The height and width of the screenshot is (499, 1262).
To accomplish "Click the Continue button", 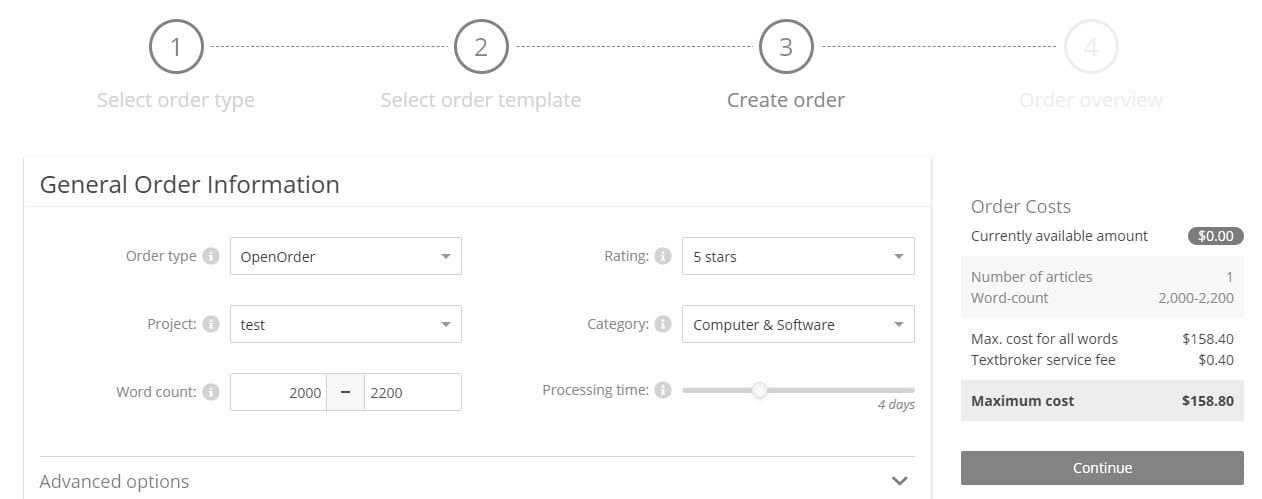I will pos(1102,468).
